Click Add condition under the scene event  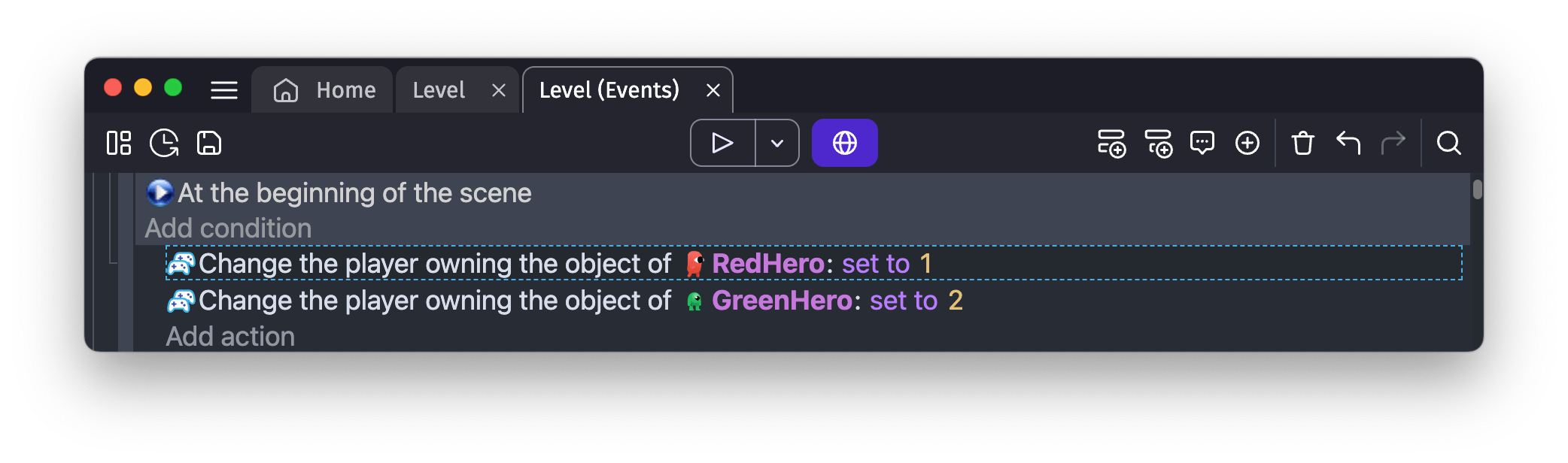pyautogui.click(x=229, y=228)
